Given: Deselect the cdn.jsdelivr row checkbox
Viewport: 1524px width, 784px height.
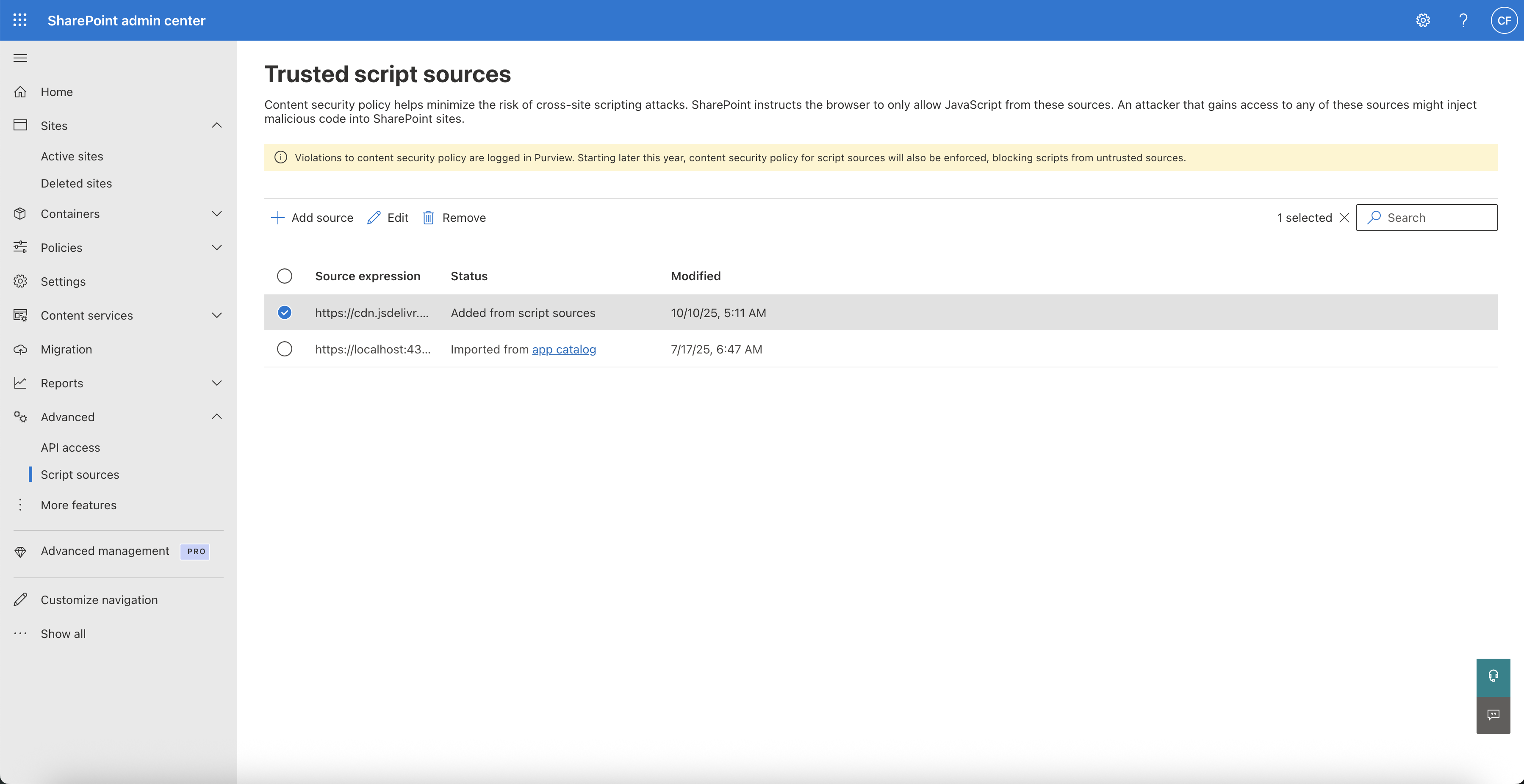Looking at the screenshot, I should click(285, 312).
